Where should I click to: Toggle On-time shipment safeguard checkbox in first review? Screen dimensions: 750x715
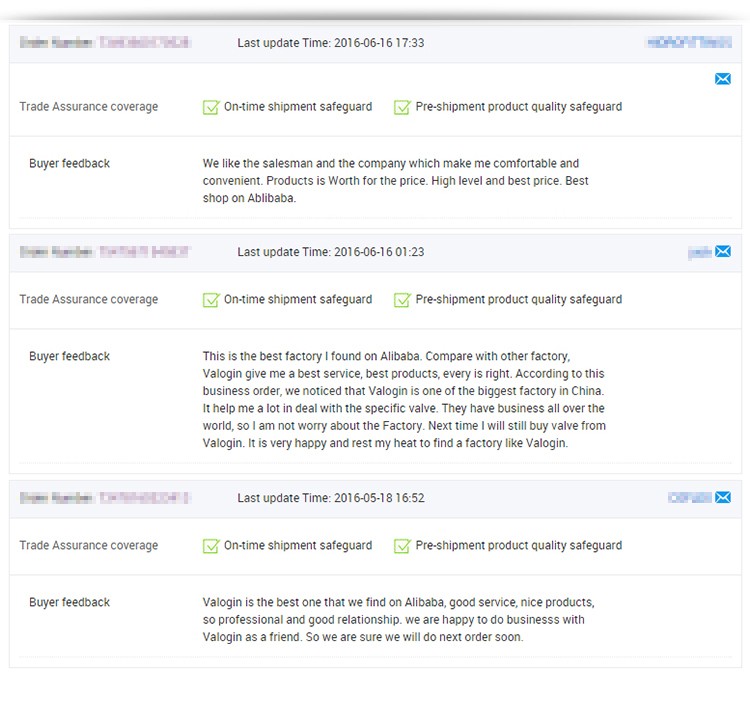[211, 107]
